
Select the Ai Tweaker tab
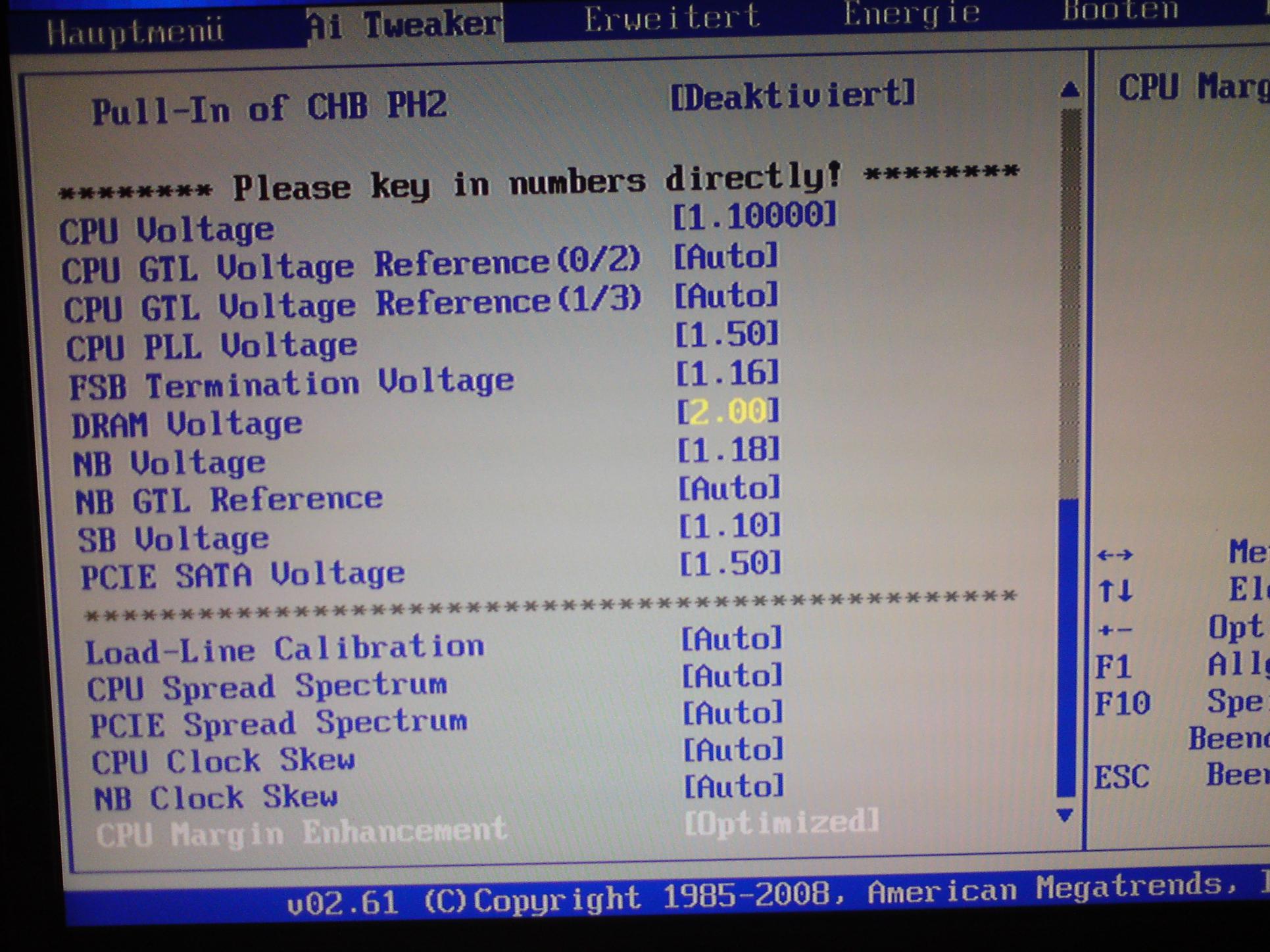click(x=404, y=25)
